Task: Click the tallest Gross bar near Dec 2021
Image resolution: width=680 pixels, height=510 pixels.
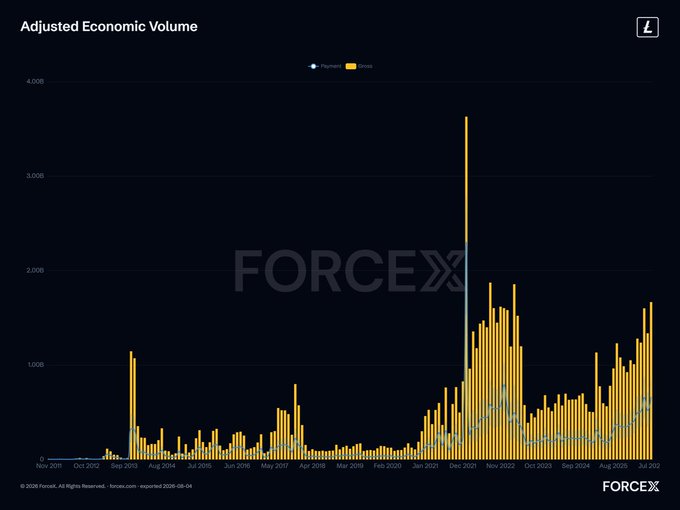Action: coord(466,288)
